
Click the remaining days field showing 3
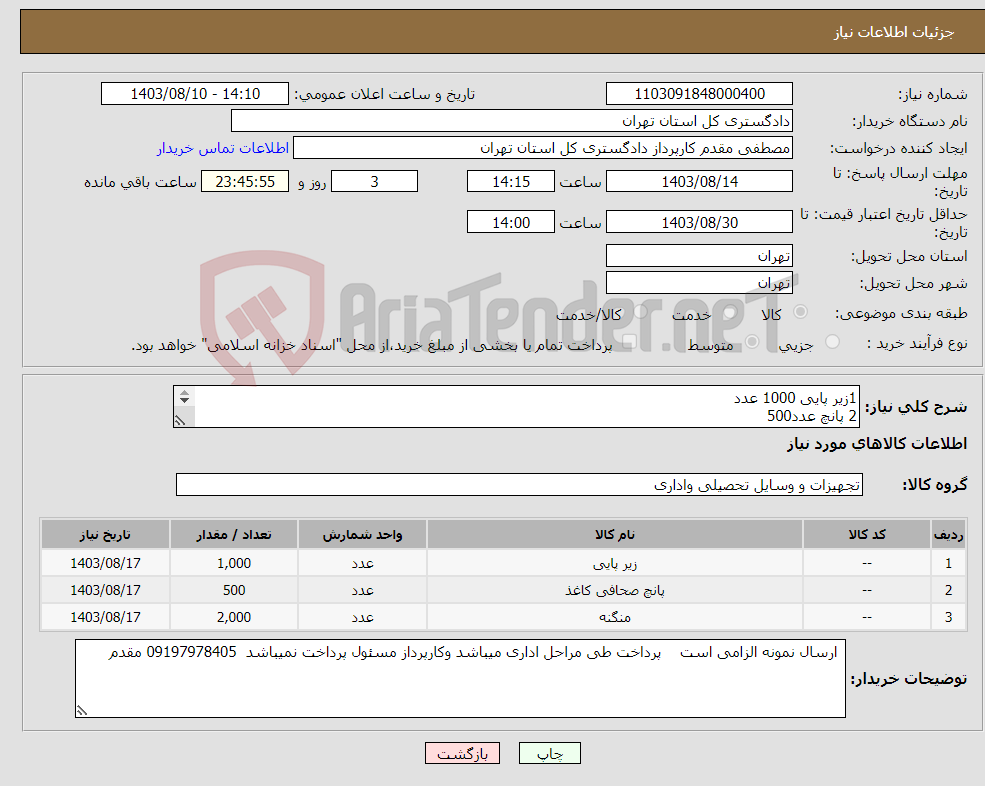point(374,182)
